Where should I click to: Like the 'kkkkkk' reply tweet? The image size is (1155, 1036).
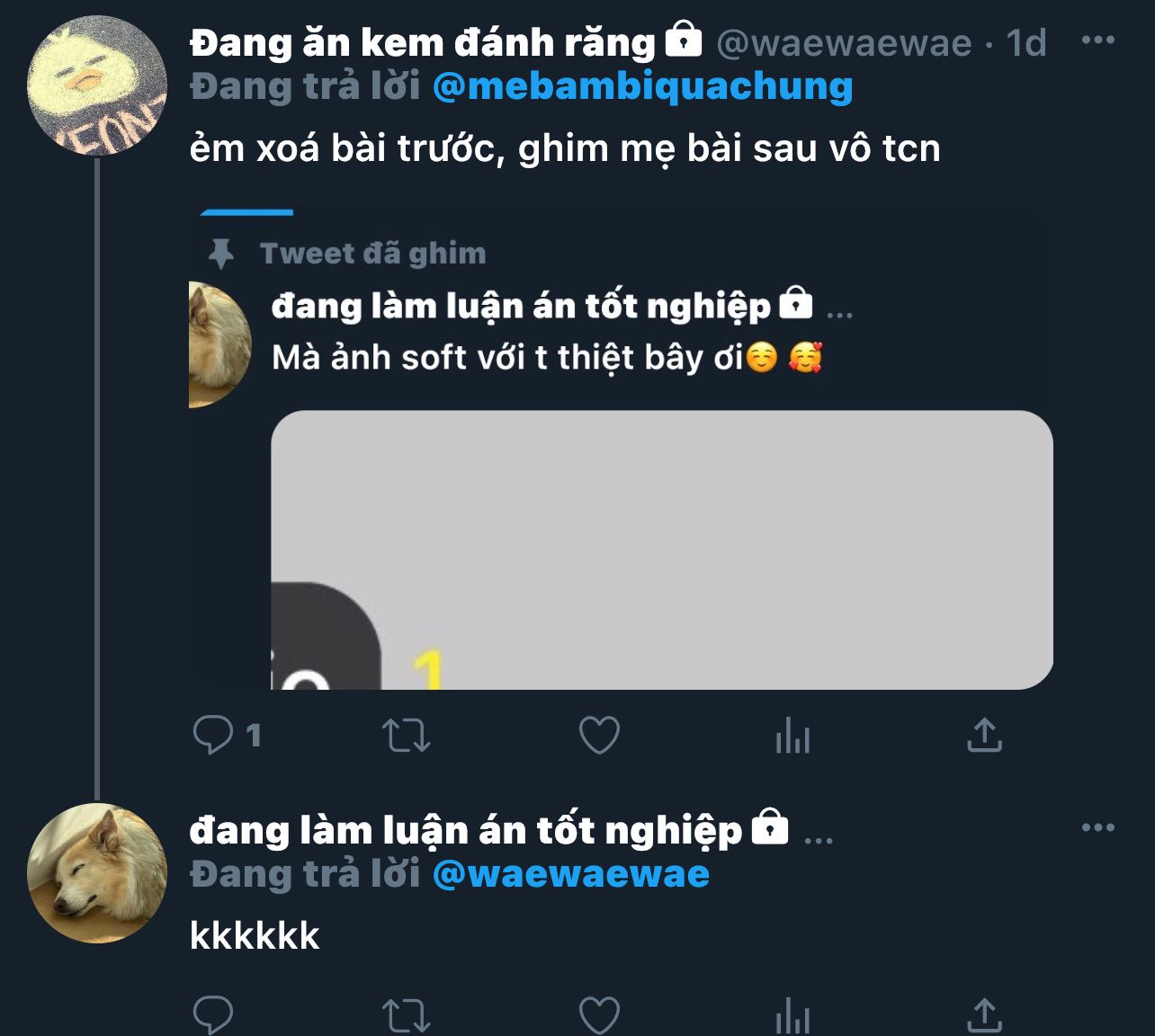pyautogui.click(x=599, y=1016)
